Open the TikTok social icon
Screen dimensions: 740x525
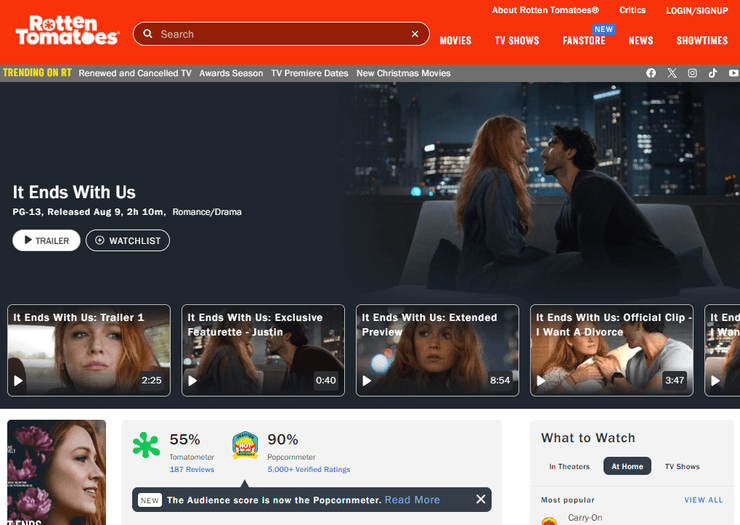pyautogui.click(x=713, y=73)
